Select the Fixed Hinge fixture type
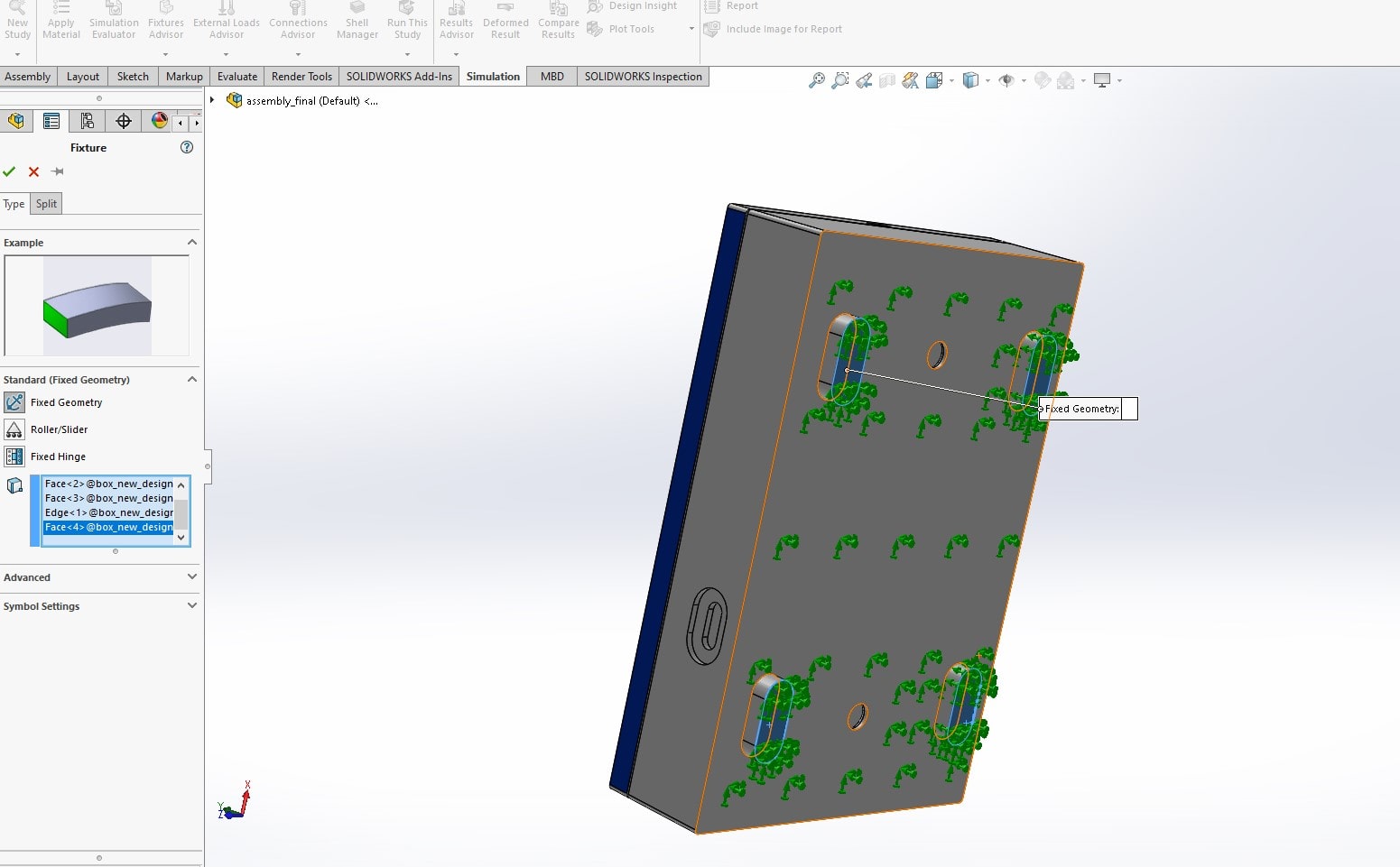Image resolution: width=1400 pixels, height=867 pixels. [14, 457]
